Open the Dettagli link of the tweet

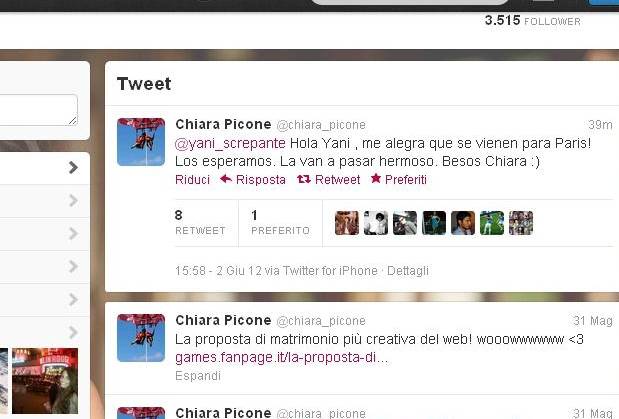[407, 271]
